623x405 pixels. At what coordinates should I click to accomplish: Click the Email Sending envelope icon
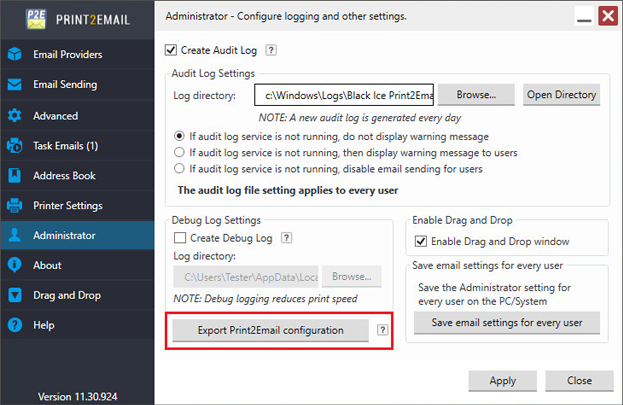click(x=15, y=85)
